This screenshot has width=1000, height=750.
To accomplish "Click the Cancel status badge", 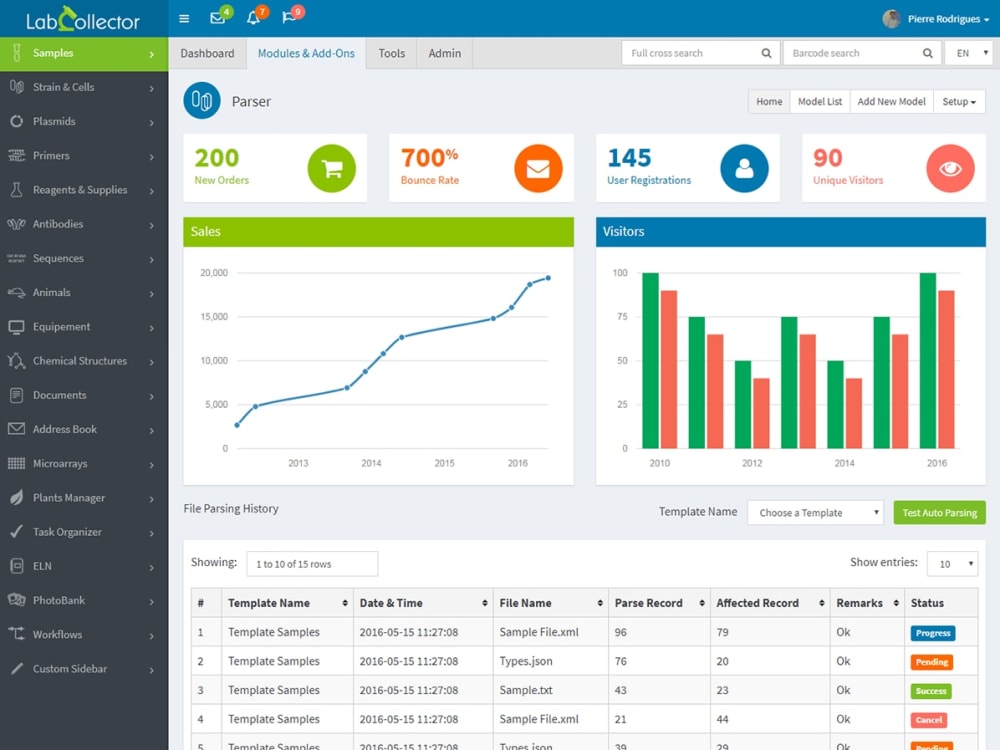I will pyautogui.click(x=929, y=720).
